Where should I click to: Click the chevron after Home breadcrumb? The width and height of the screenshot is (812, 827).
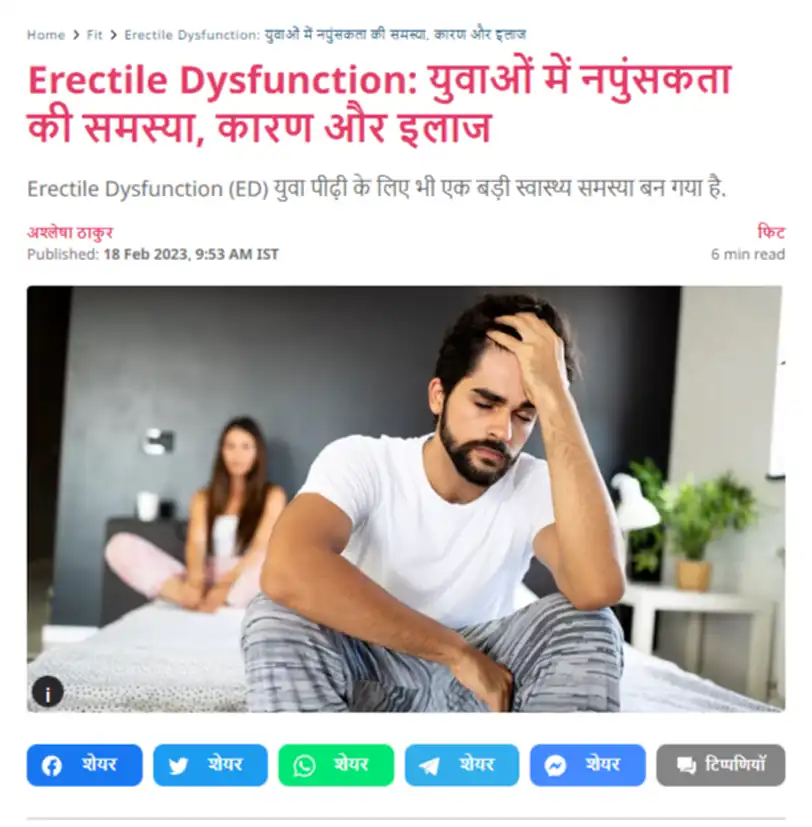click(x=76, y=35)
